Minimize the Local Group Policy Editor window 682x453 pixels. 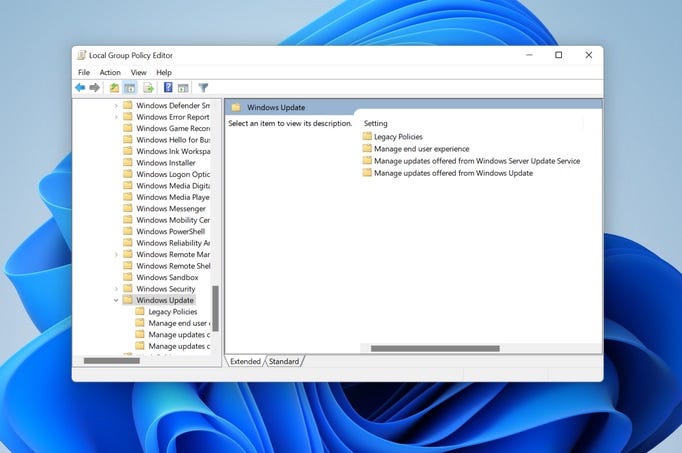pyautogui.click(x=529, y=55)
